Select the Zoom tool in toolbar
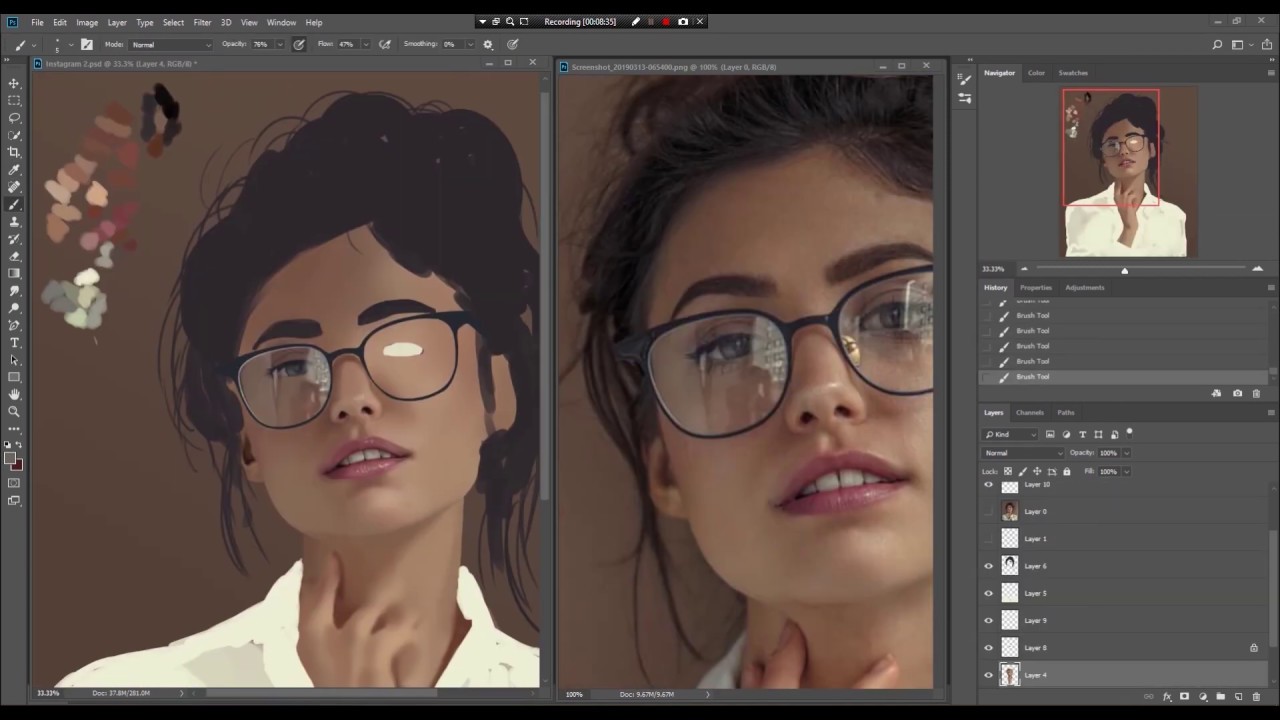This screenshot has height=720, width=1280. [14, 411]
